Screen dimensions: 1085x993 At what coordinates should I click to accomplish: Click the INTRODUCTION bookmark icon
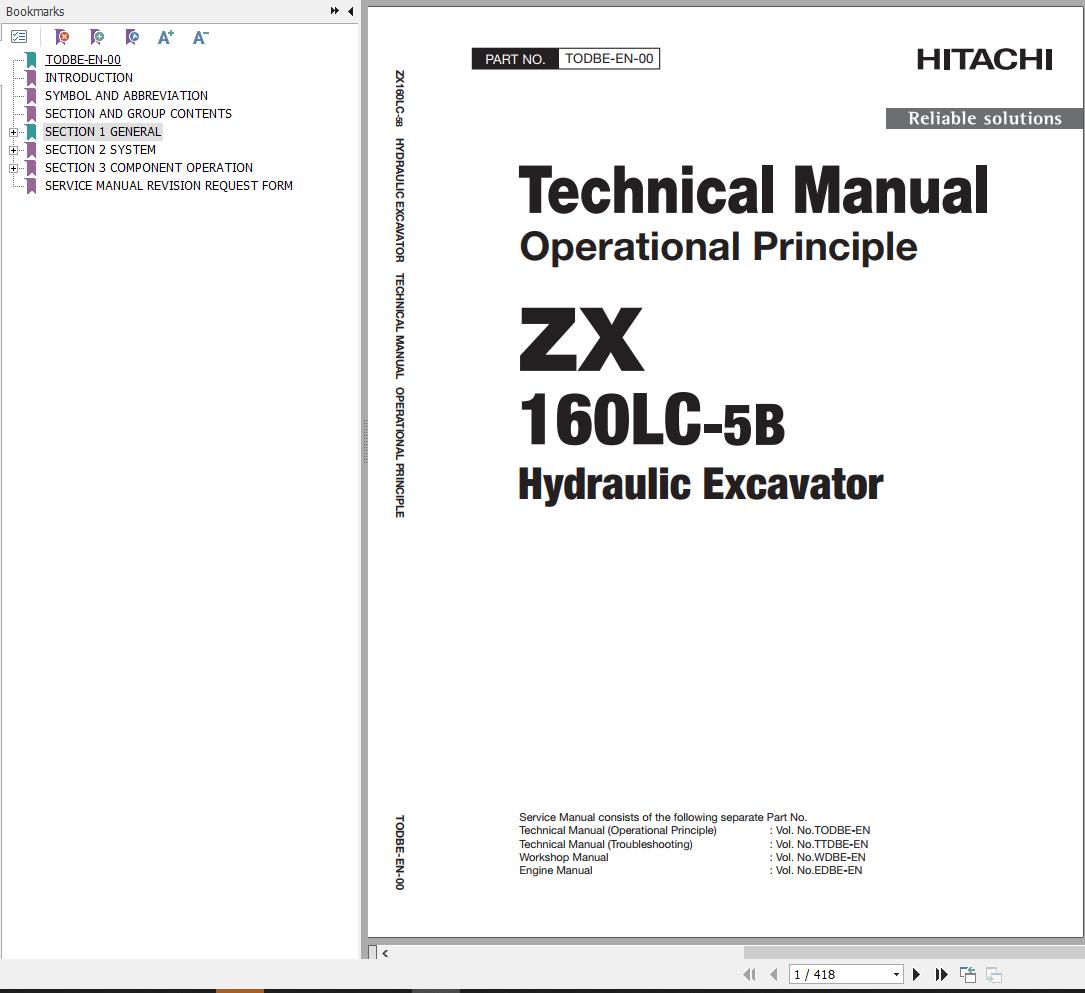coord(31,78)
